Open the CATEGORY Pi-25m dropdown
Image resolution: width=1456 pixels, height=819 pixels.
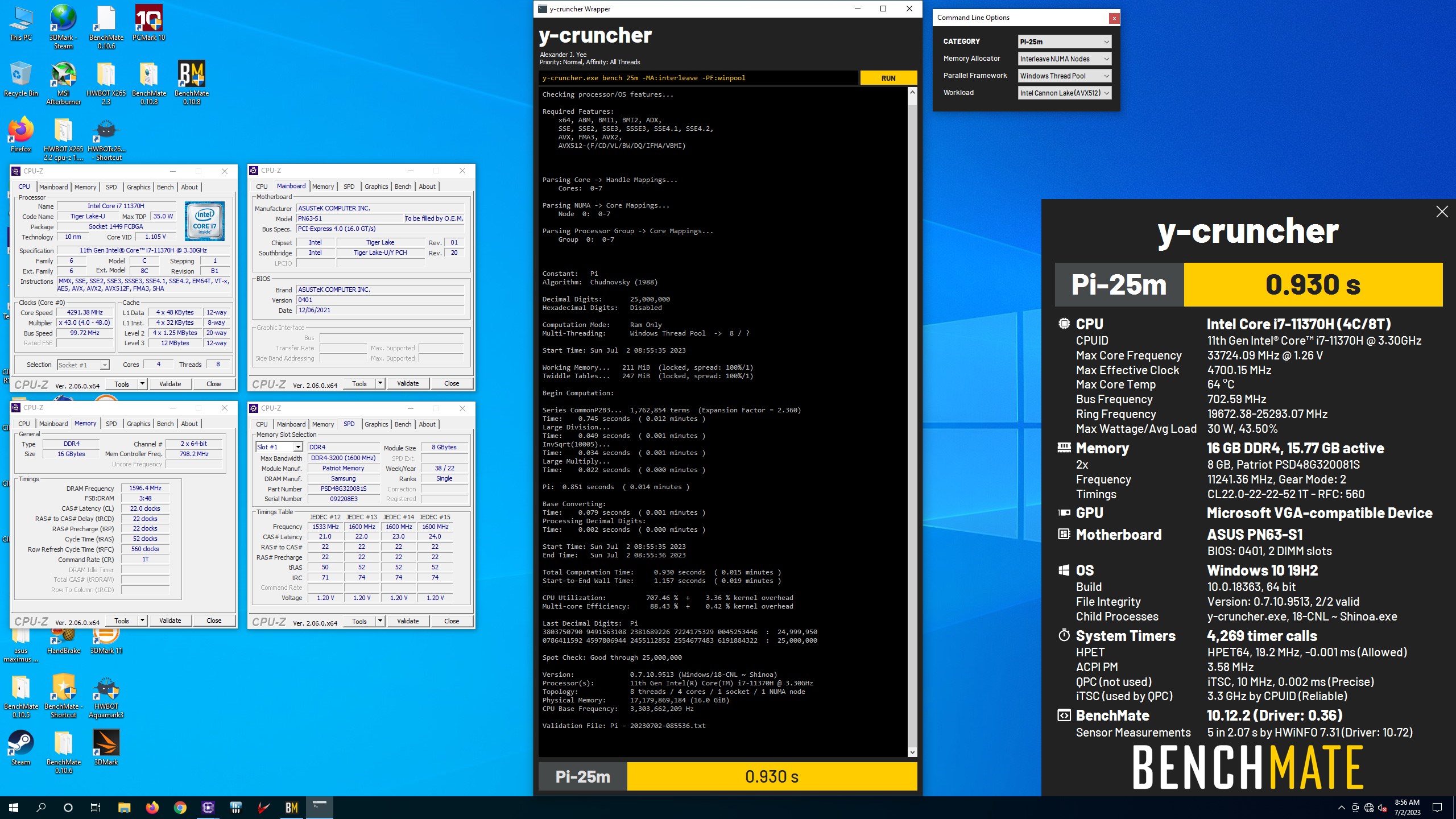coord(1064,42)
